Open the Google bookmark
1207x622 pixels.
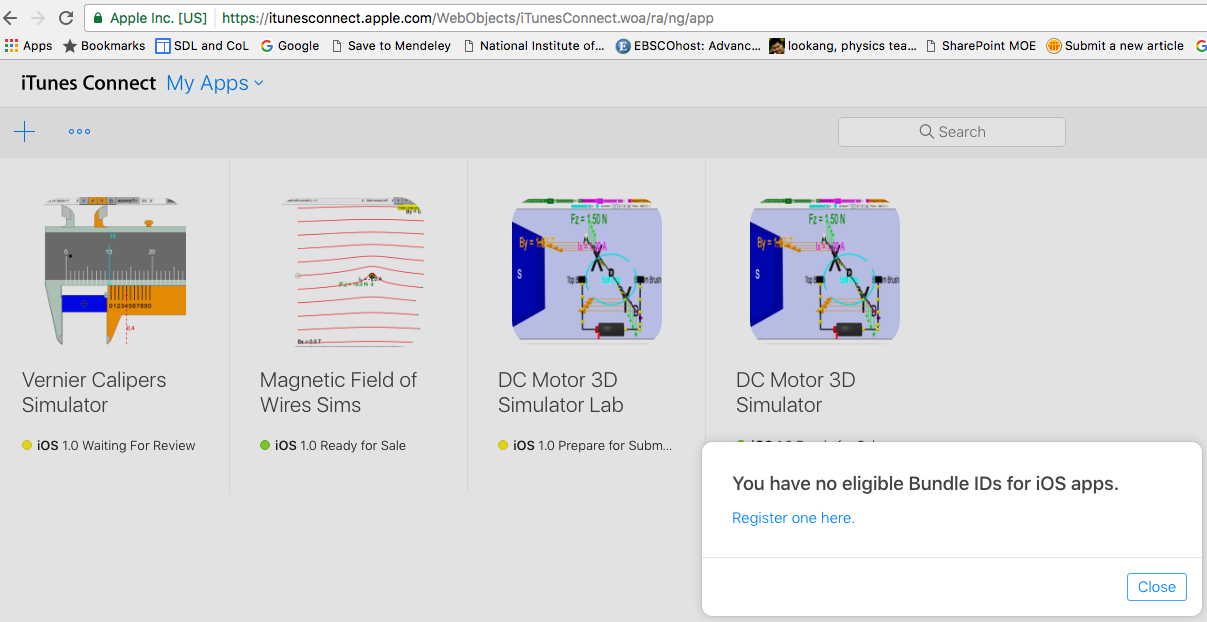(x=290, y=45)
